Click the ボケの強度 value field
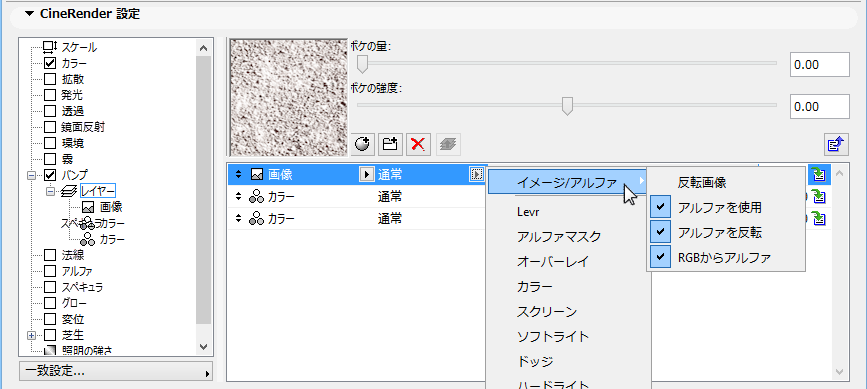The image size is (867, 389). click(820, 106)
